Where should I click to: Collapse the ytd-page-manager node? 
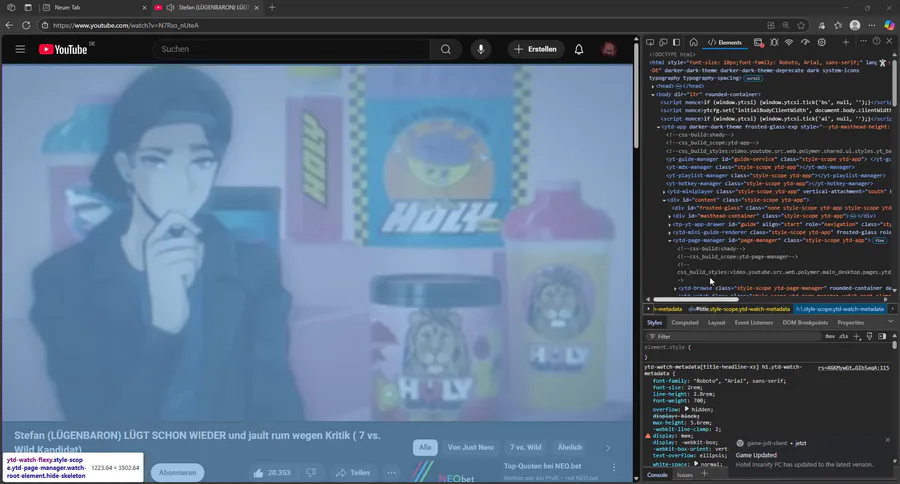(x=670, y=241)
